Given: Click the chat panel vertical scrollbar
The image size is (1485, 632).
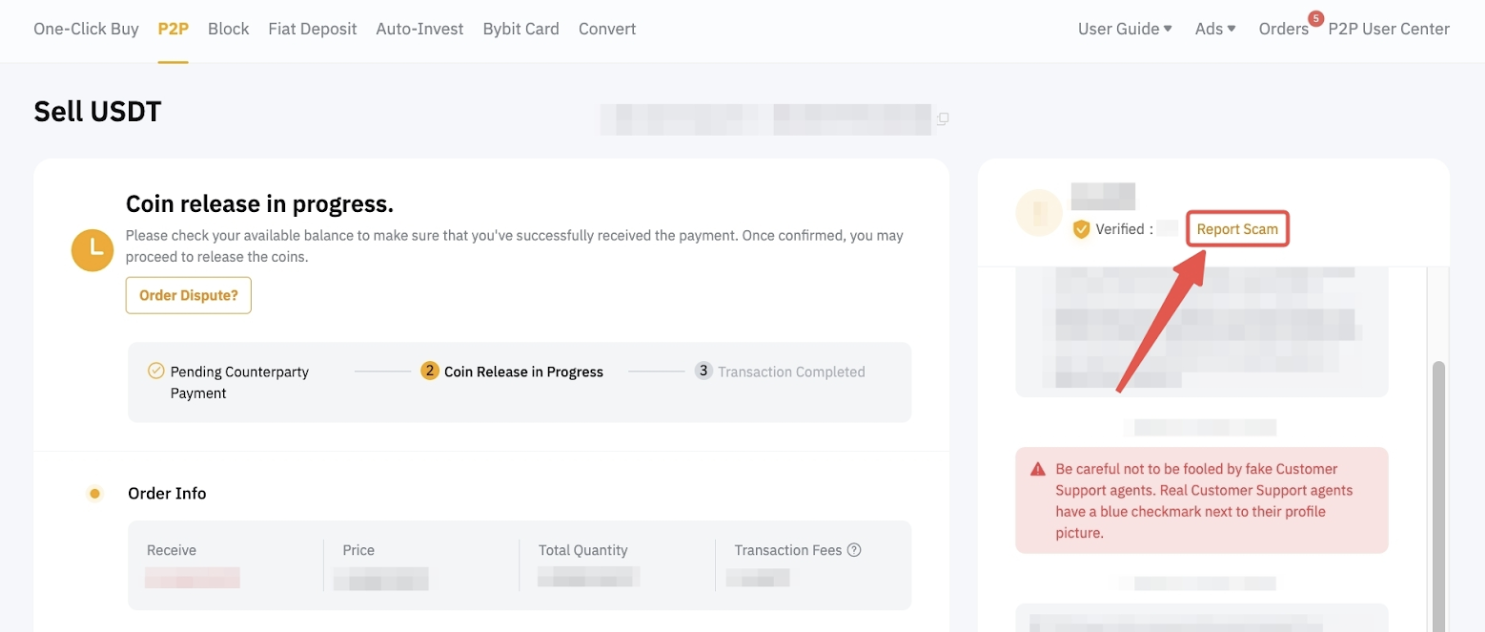Looking at the screenshot, I should (x=1439, y=480).
